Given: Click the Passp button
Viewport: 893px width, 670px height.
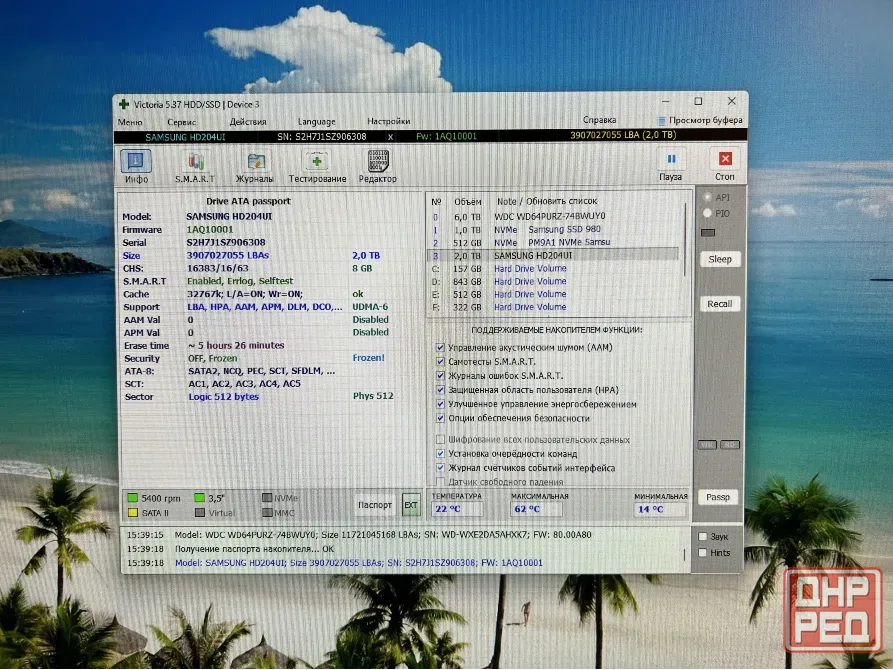Looking at the screenshot, I should click(718, 497).
